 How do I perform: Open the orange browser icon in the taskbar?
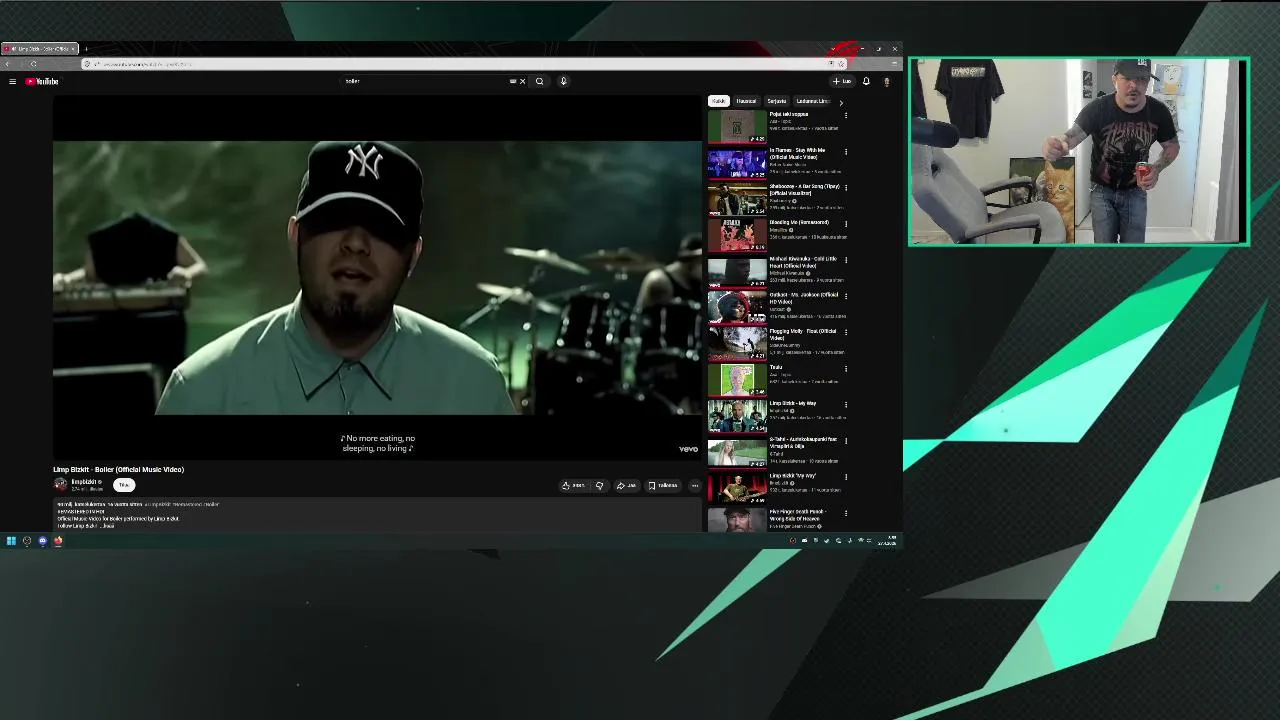point(58,541)
